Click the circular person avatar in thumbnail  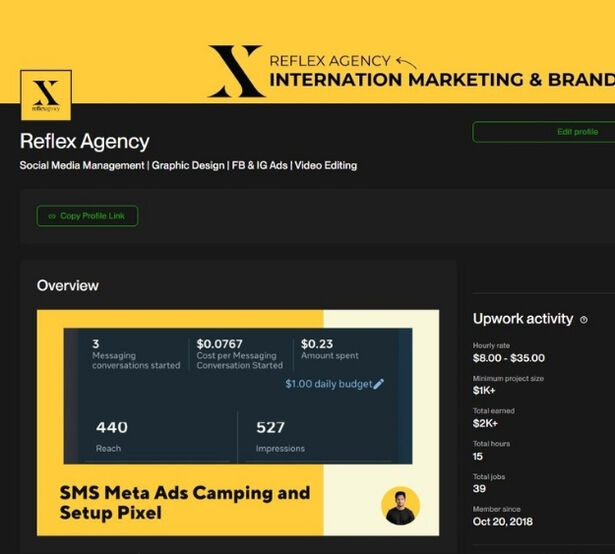point(401,506)
